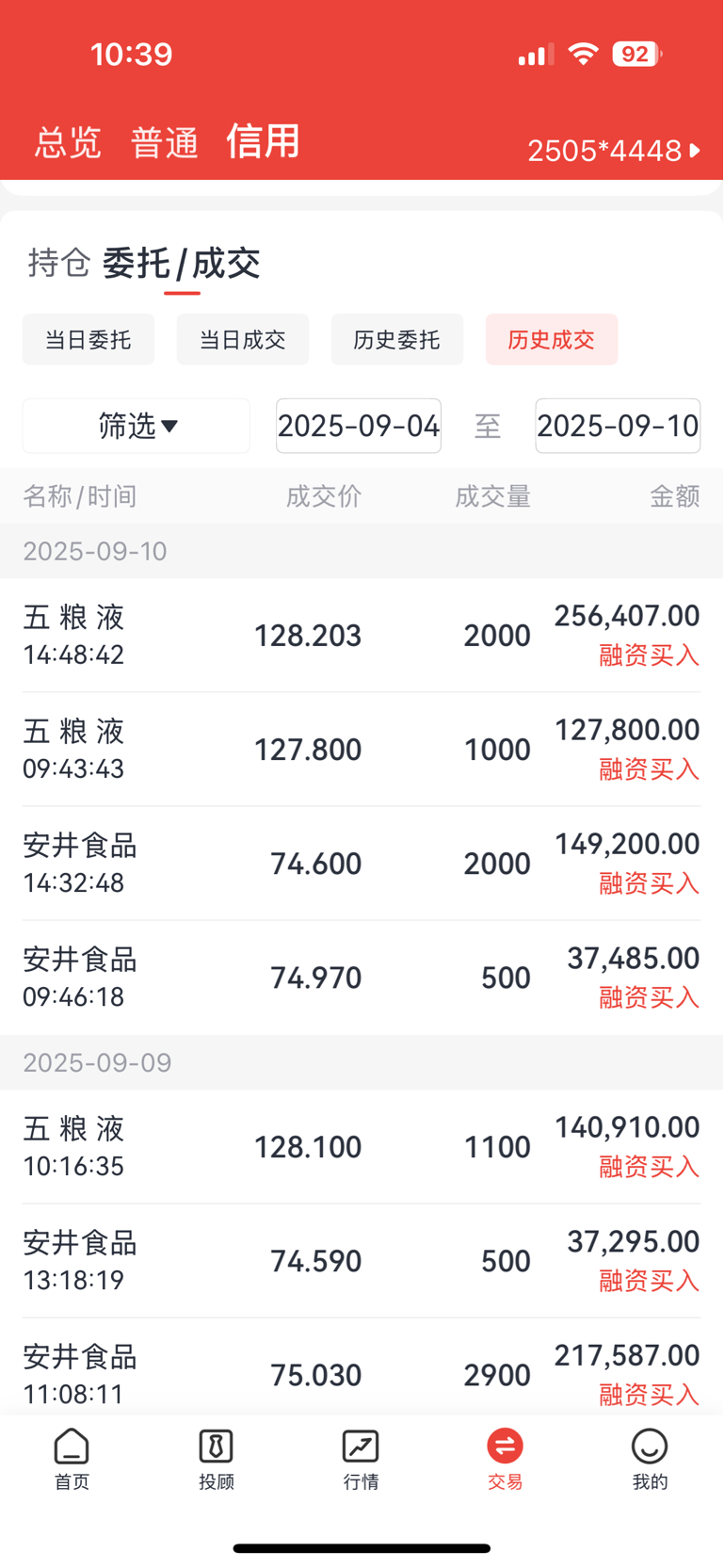Expand the 筛选 filter dropdown

pyautogui.click(x=137, y=426)
